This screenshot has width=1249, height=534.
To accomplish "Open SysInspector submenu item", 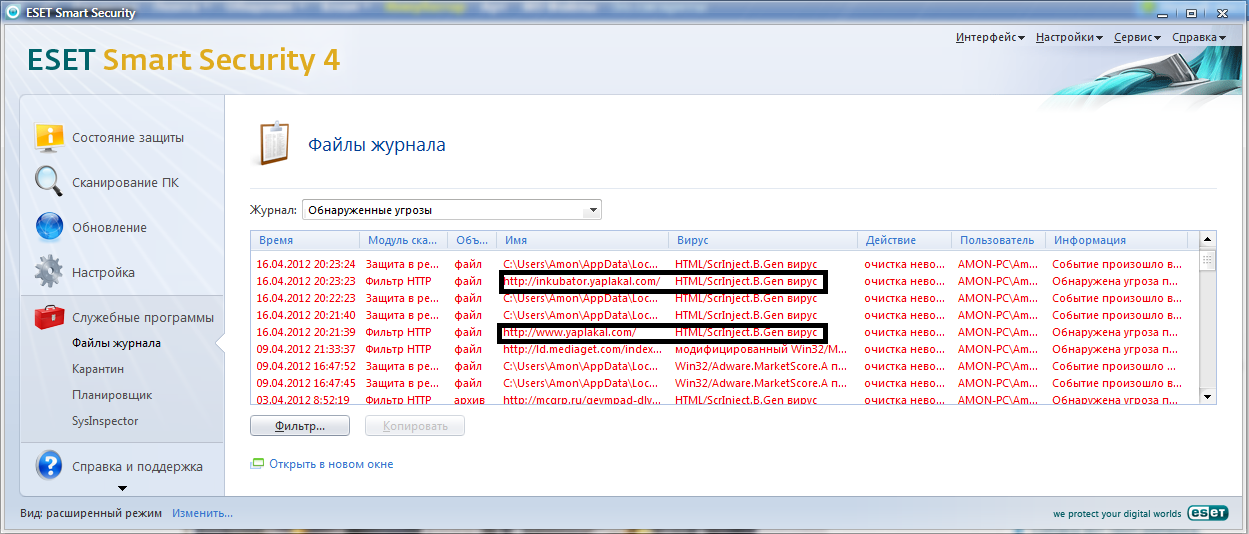I will coord(105,421).
